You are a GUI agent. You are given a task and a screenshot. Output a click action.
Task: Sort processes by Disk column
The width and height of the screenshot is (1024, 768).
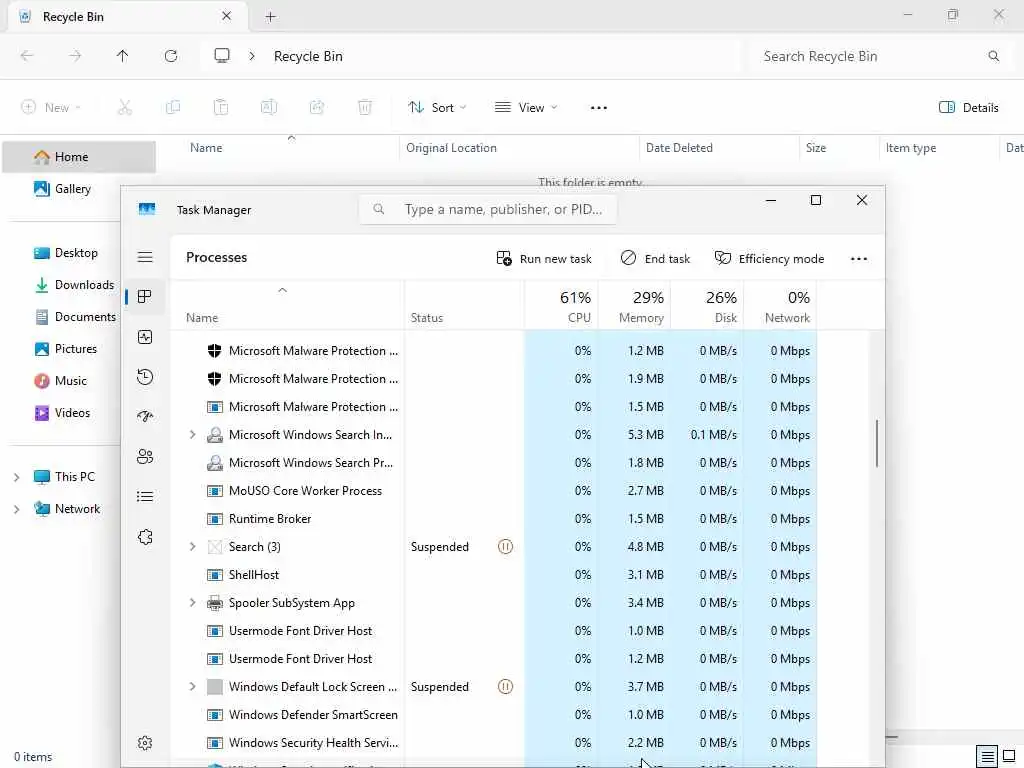[x=708, y=306]
